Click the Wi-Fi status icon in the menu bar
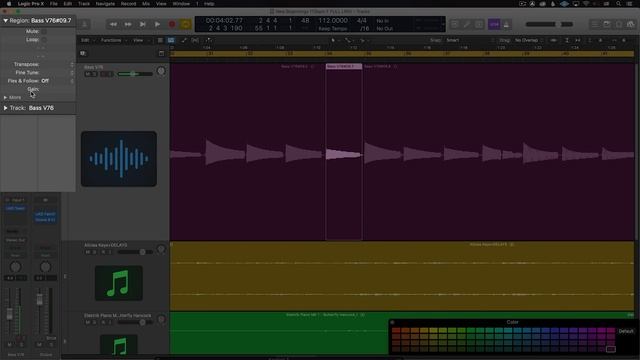Screen dimensions: 640x360 pyautogui.click(x=586, y=4)
